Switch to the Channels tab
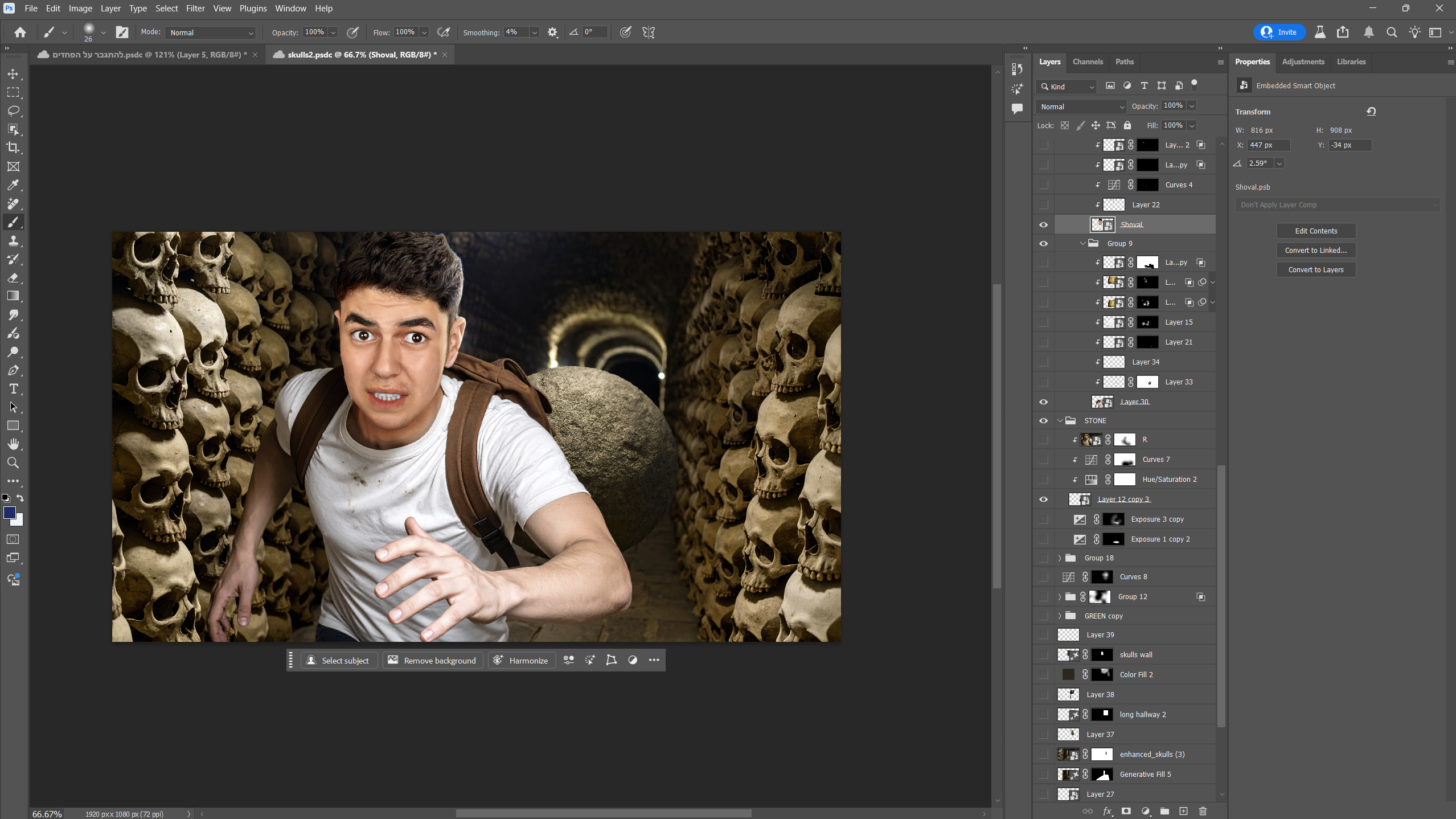 tap(1087, 62)
